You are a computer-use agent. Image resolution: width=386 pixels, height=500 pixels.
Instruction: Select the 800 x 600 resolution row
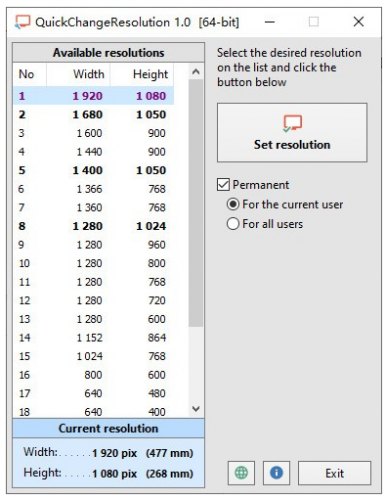(x=93, y=375)
